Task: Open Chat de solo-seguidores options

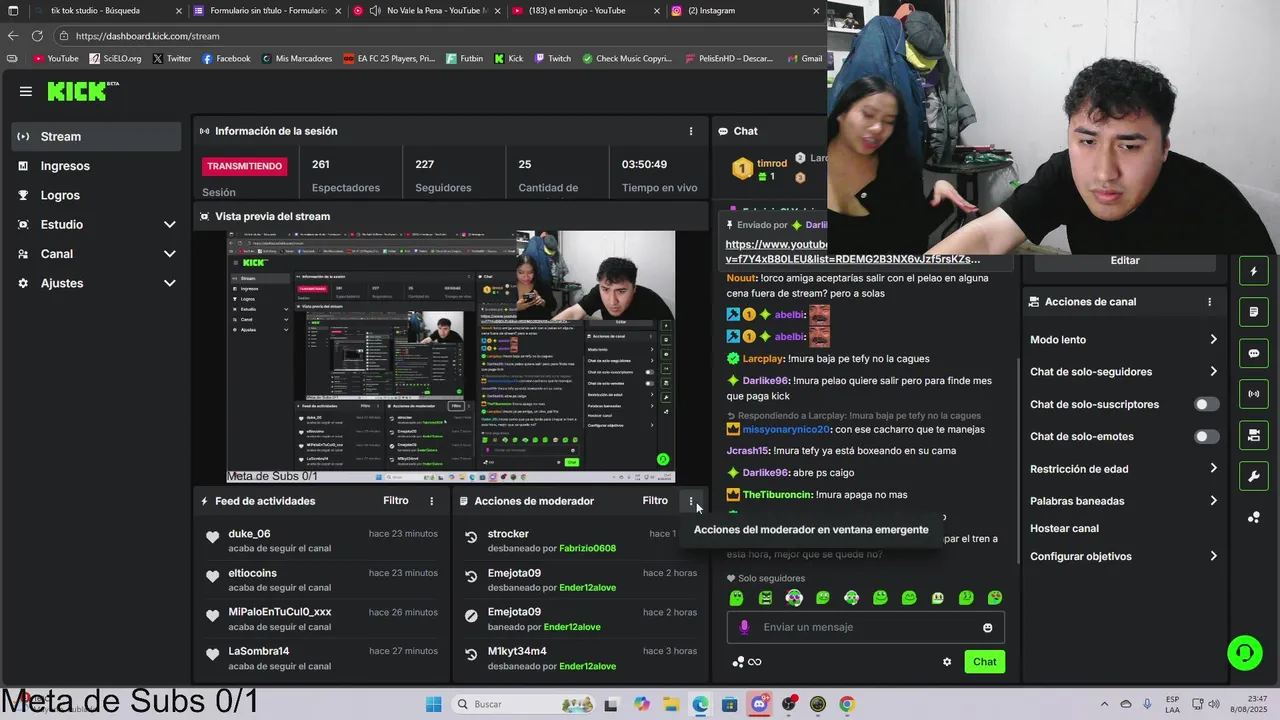Action: (x=1124, y=372)
